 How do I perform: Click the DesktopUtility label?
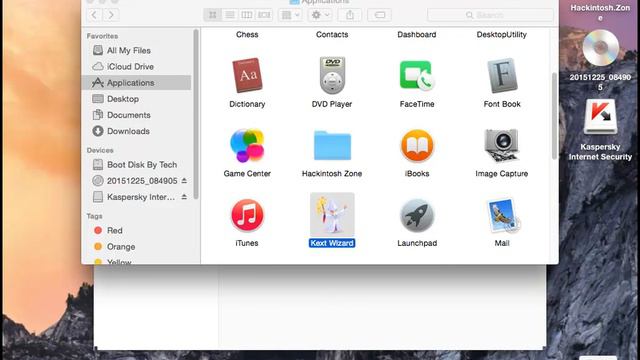click(x=502, y=35)
